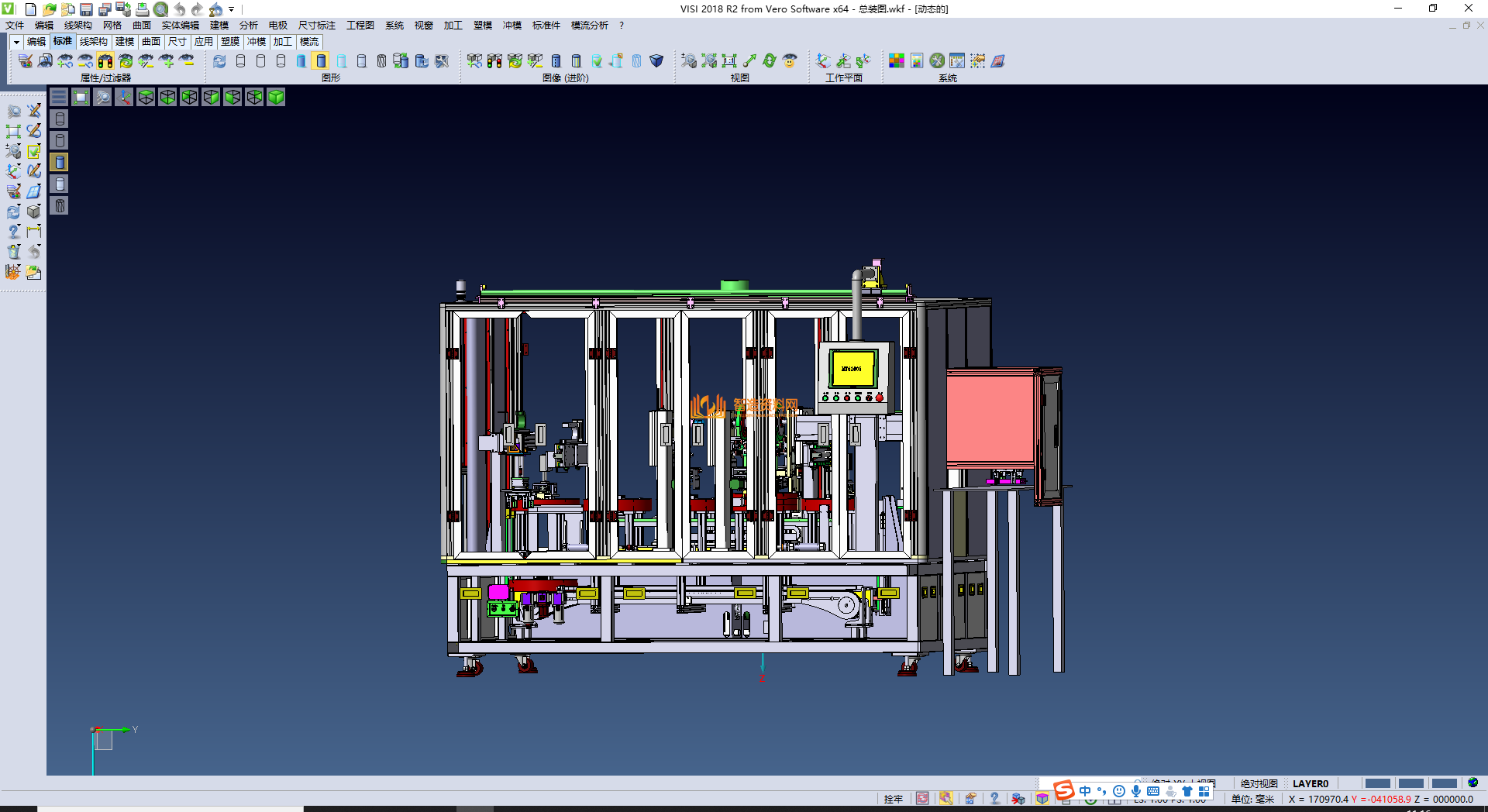1488x812 pixels.
Task: Select the solid green shaded cube view
Action: coord(276,97)
